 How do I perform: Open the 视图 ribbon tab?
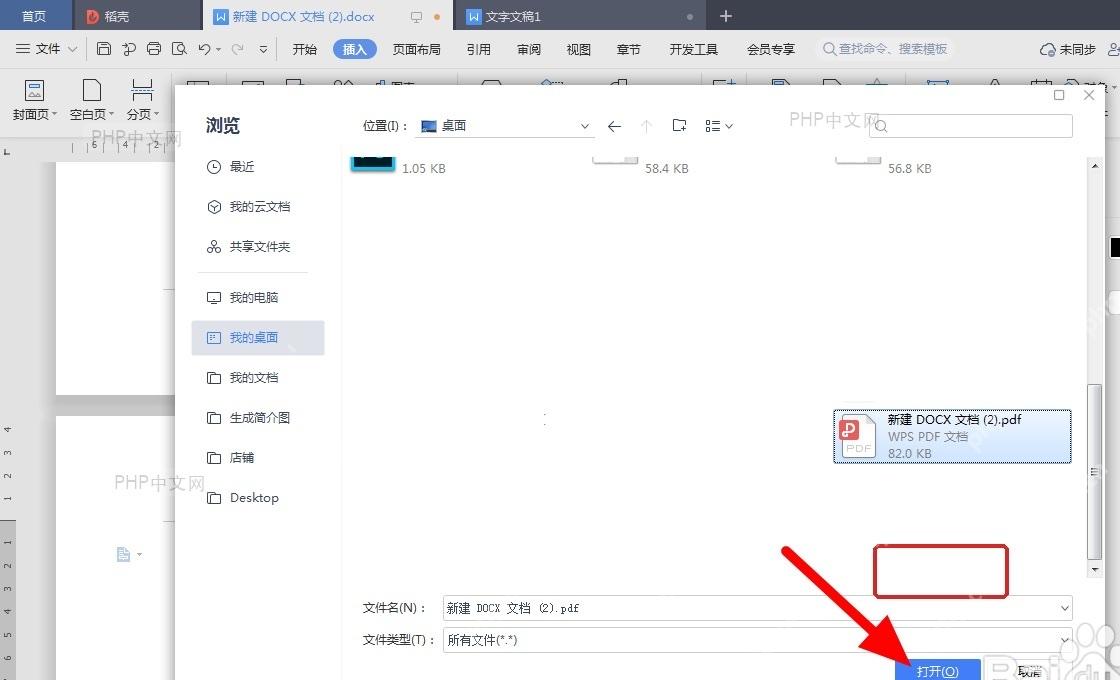pos(579,49)
